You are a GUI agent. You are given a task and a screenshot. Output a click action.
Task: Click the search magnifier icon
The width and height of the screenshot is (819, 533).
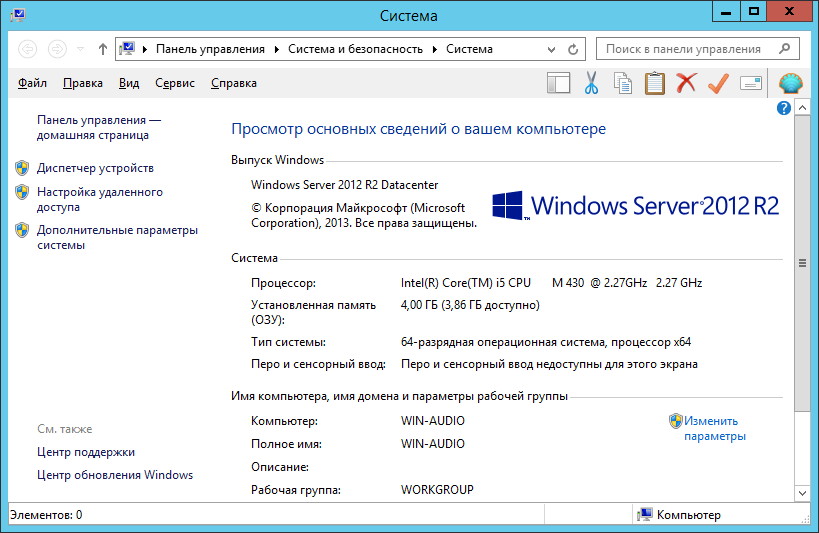coord(784,49)
